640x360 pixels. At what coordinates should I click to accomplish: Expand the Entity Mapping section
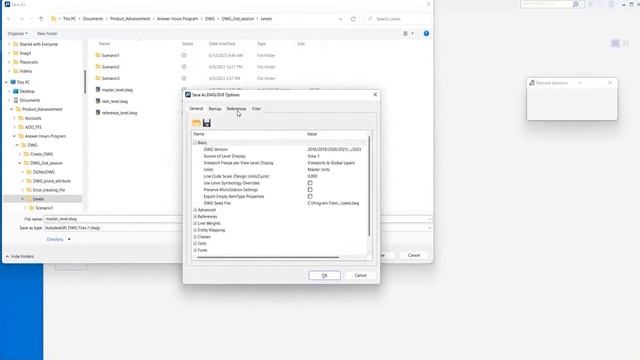pos(195,230)
